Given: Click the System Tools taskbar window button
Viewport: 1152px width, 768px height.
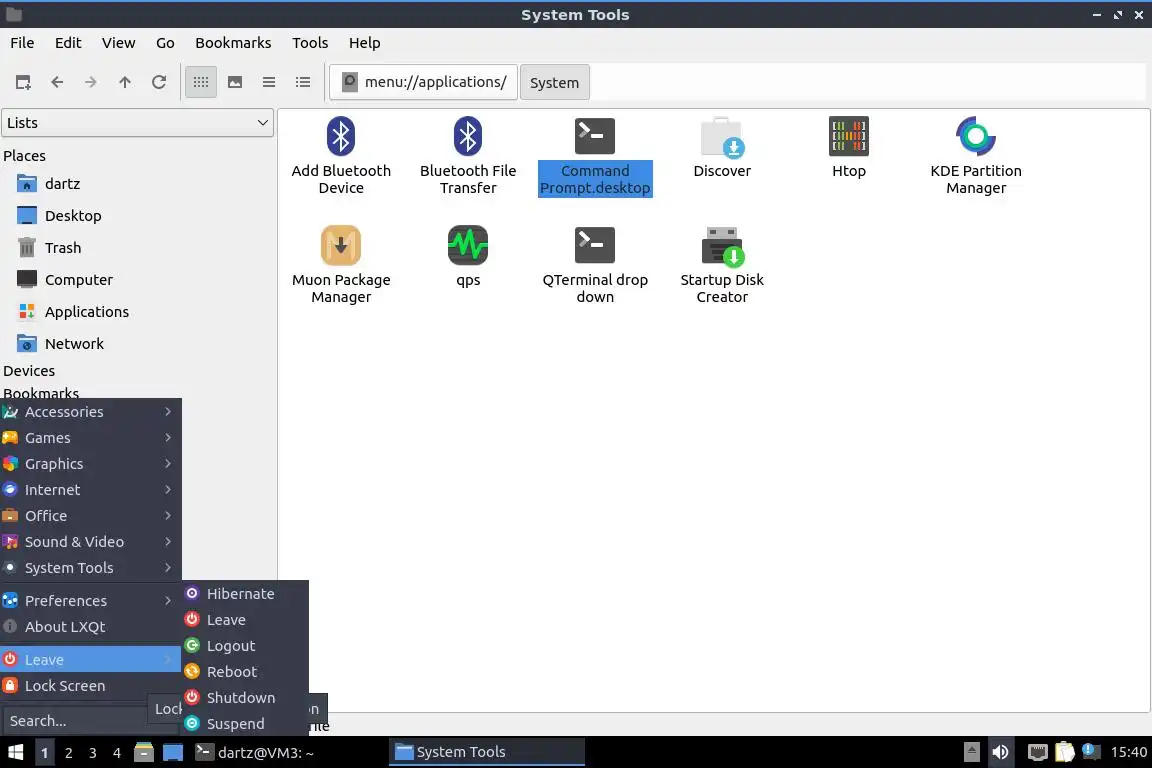Looking at the screenshot, I should 486,752.
